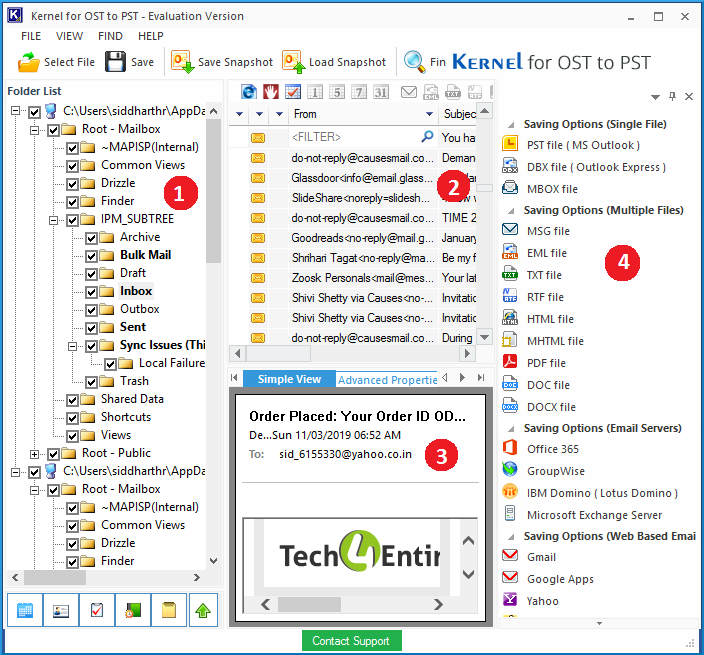704x655 pixels.
Task: Click the Save floppy disk icon
Action: (x=115, y=62)
